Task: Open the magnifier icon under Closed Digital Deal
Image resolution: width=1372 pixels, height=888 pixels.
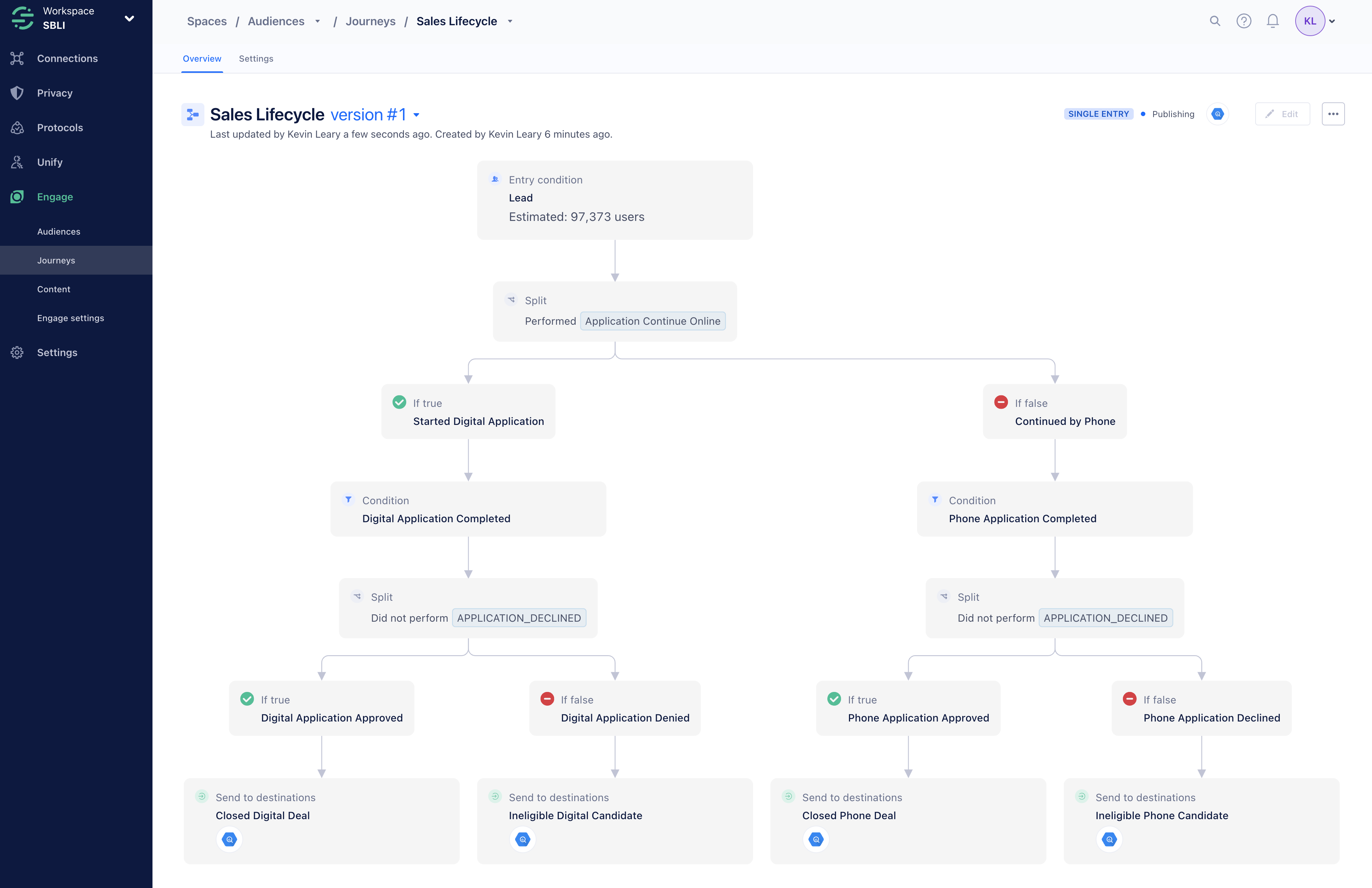Action: tap(229, 840)
